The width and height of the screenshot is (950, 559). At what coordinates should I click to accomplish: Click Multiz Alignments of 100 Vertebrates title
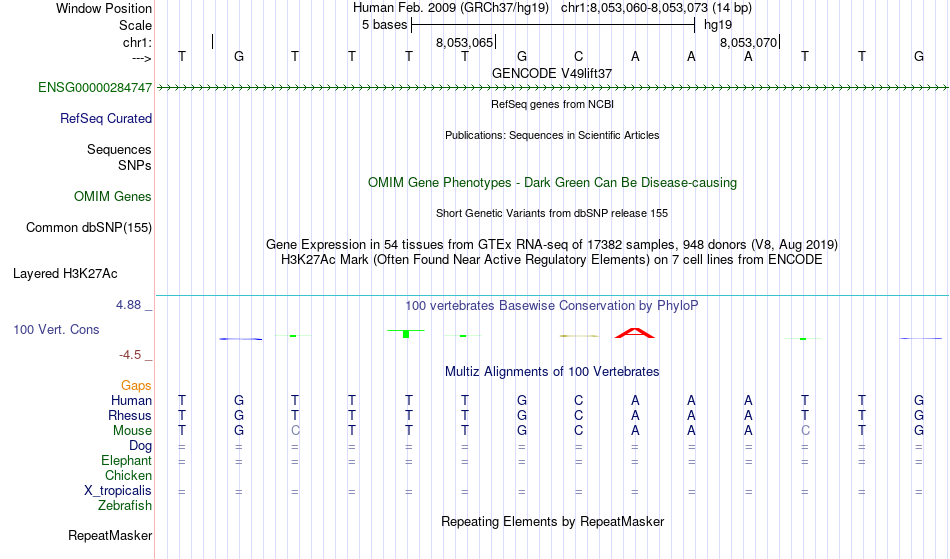[552, 372]
